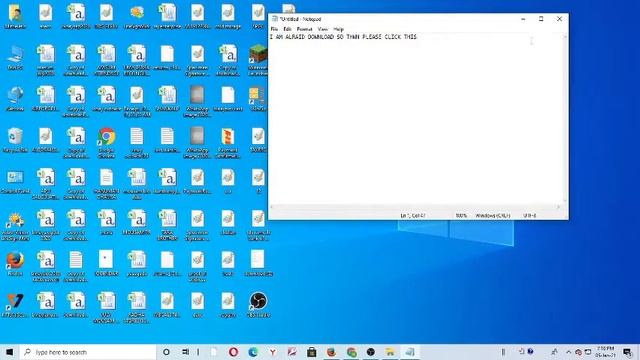Open Notepad Edit menu

(x=287, y=29)
